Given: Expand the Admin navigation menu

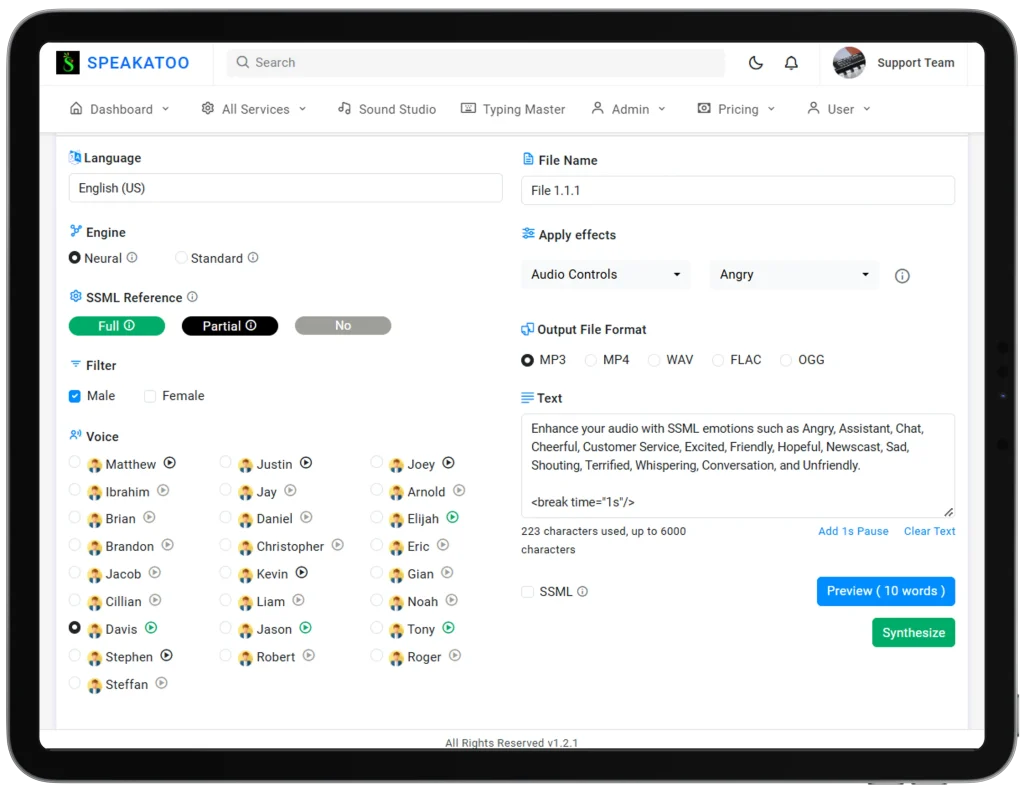Looking at the screenshot, I should coord(628,109).
